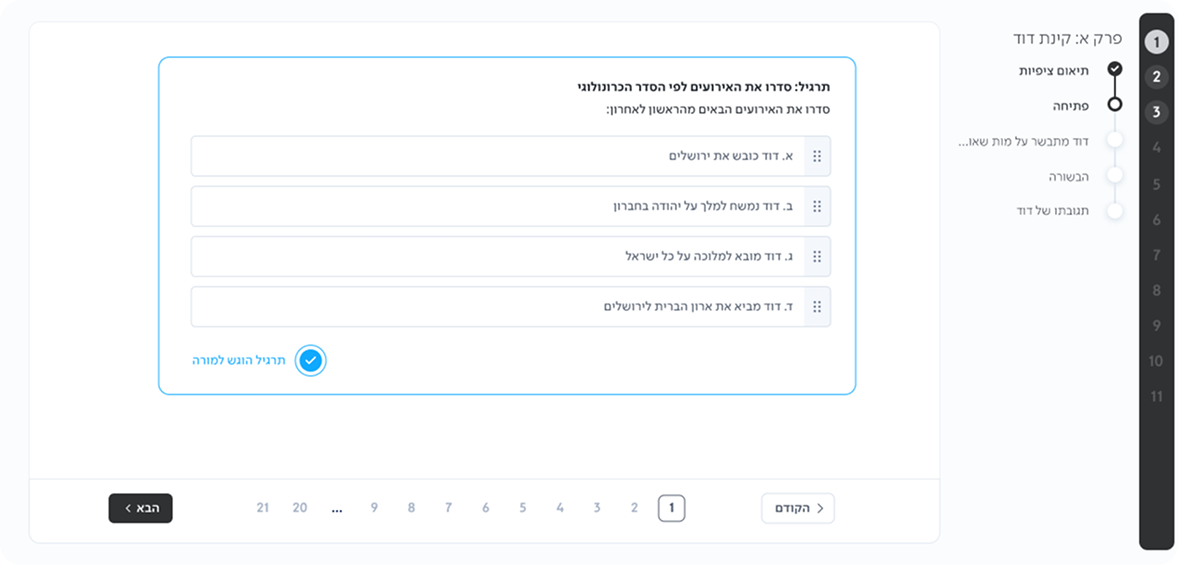The height and width of the screenshot is (565, 1178).
Task: Open step תגובתו של דוד
Action: 1053,211
